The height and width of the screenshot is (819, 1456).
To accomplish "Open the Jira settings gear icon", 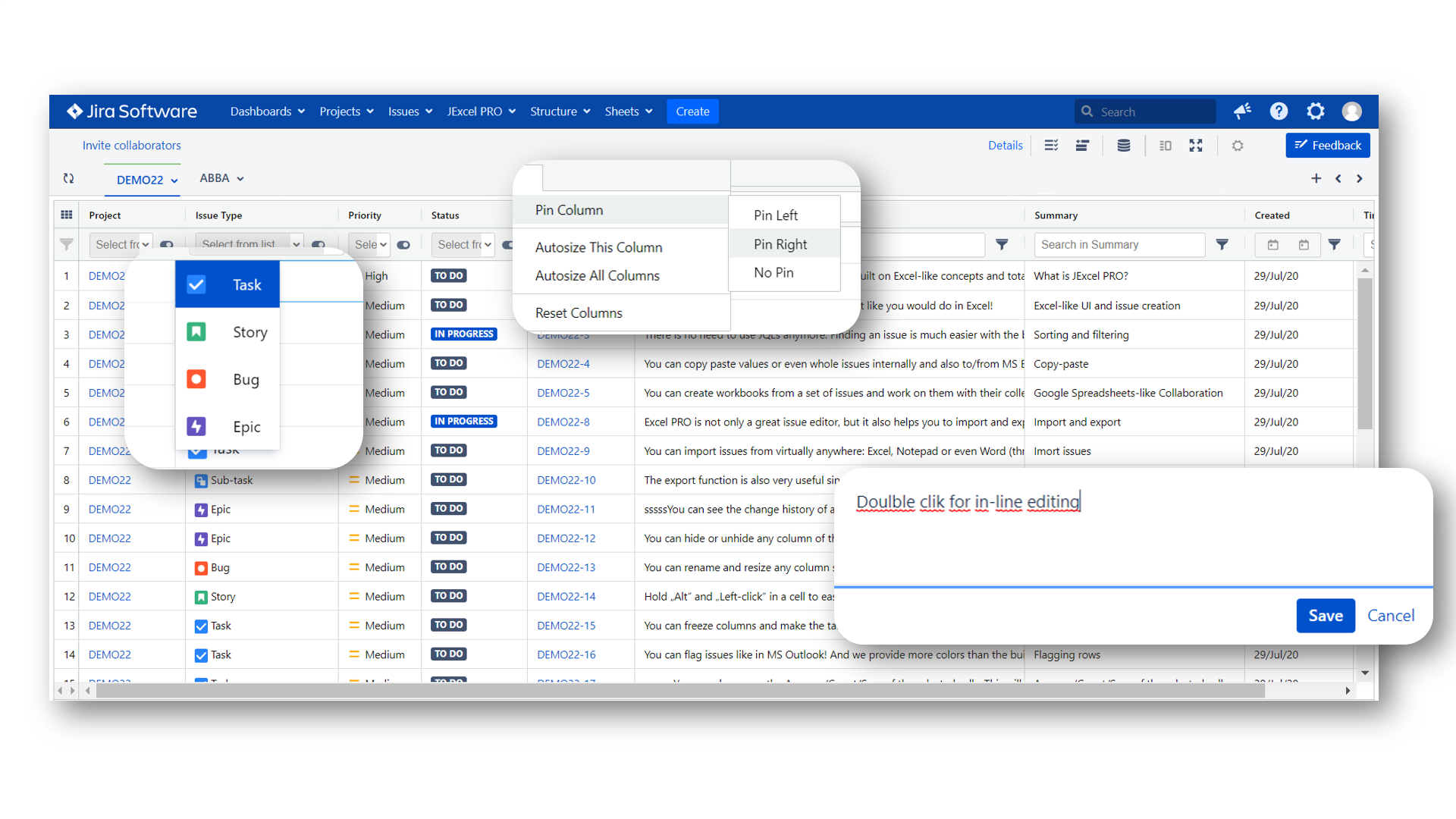I will point(1315,111).
